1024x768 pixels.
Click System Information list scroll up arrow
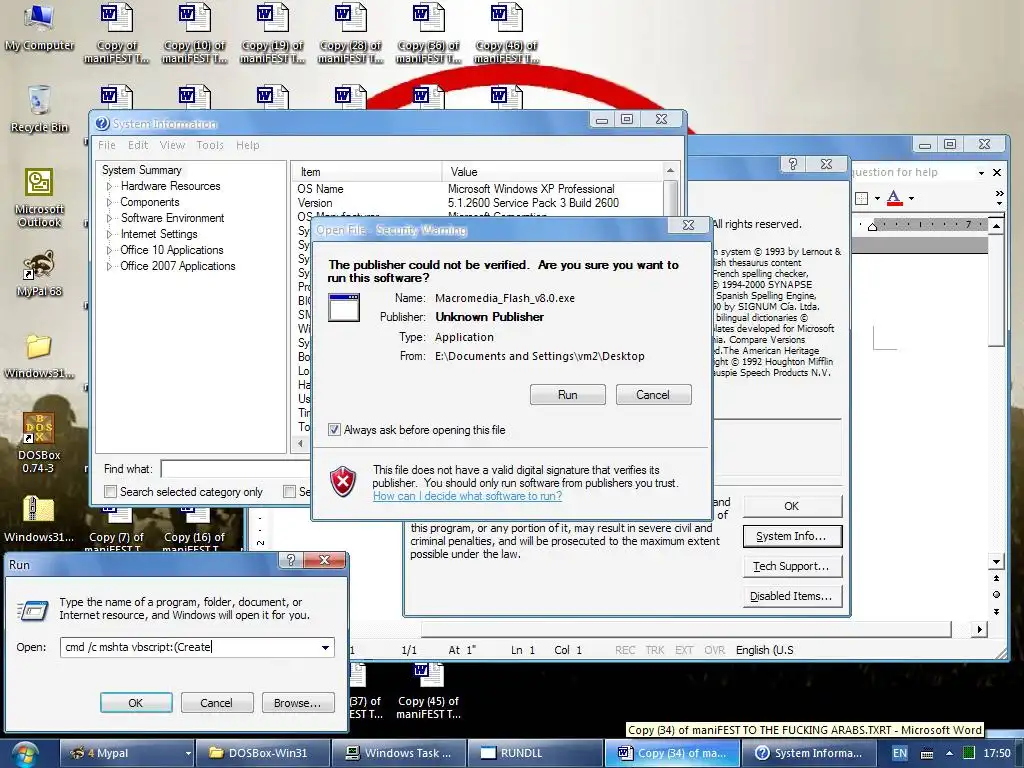point(670,170)
